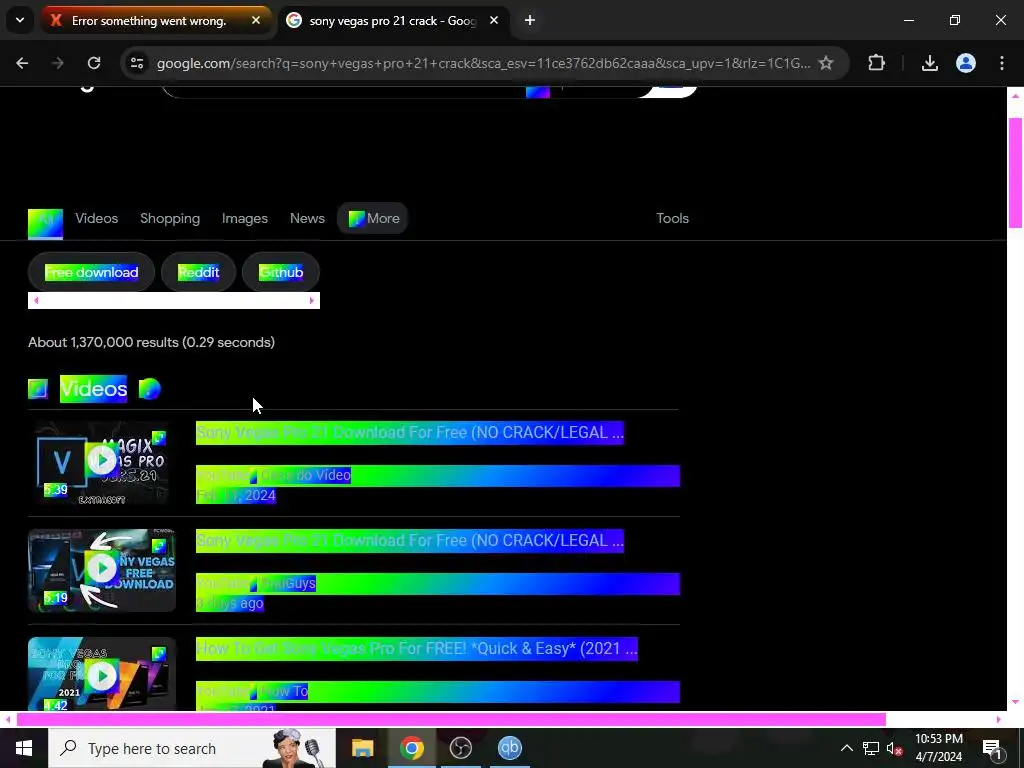Open File Explorer from the taskbar
Image resolution: width=1024 pixels, height=768 pixels.
[362, 748]
